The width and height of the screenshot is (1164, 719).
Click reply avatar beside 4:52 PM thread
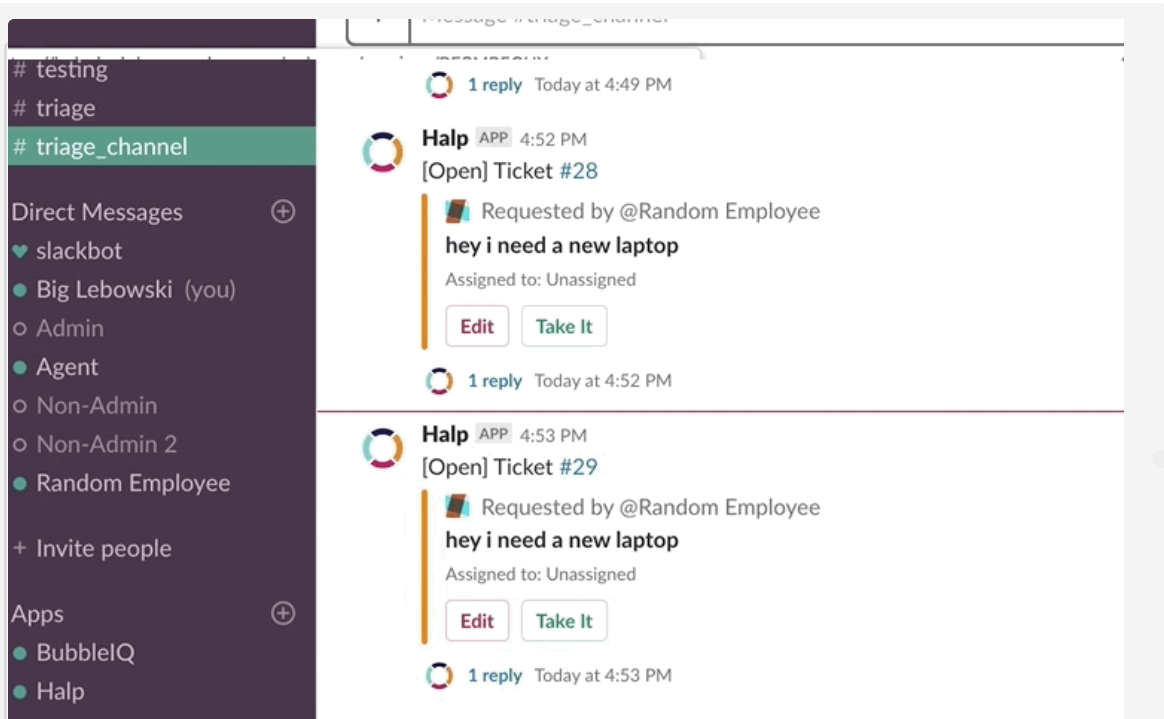439,381
